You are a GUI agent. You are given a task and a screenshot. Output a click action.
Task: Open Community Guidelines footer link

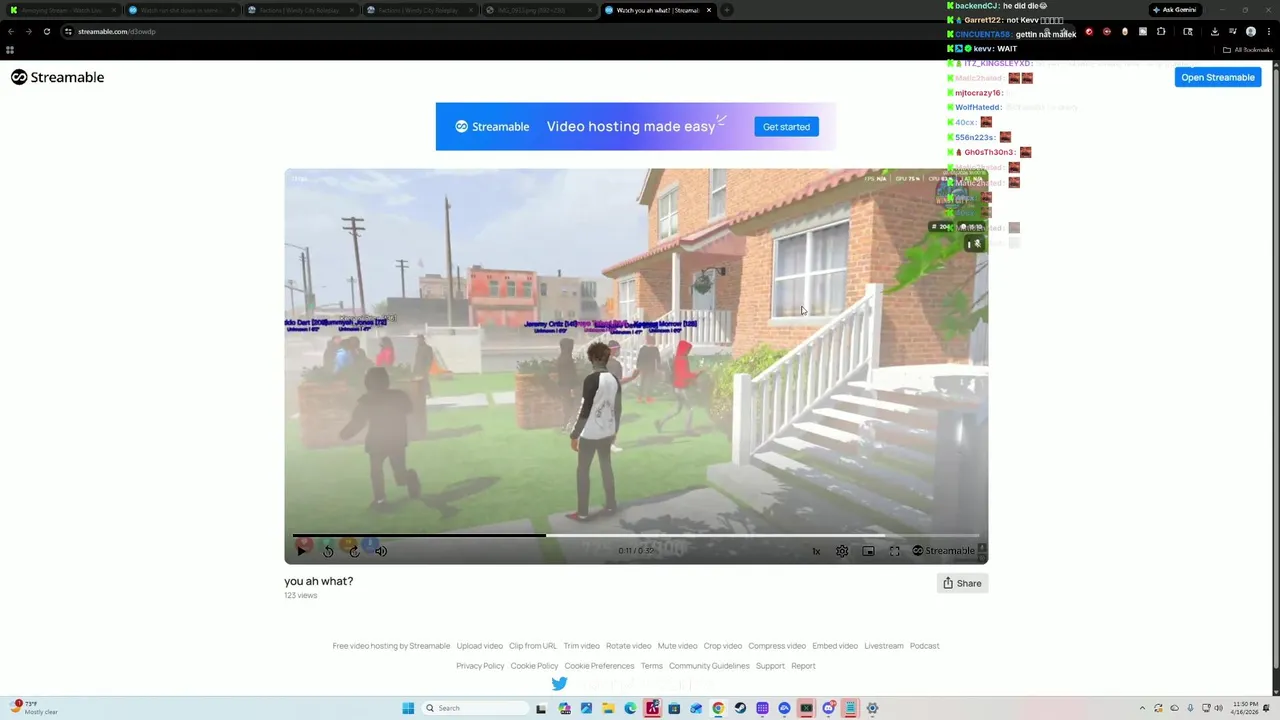709,666
